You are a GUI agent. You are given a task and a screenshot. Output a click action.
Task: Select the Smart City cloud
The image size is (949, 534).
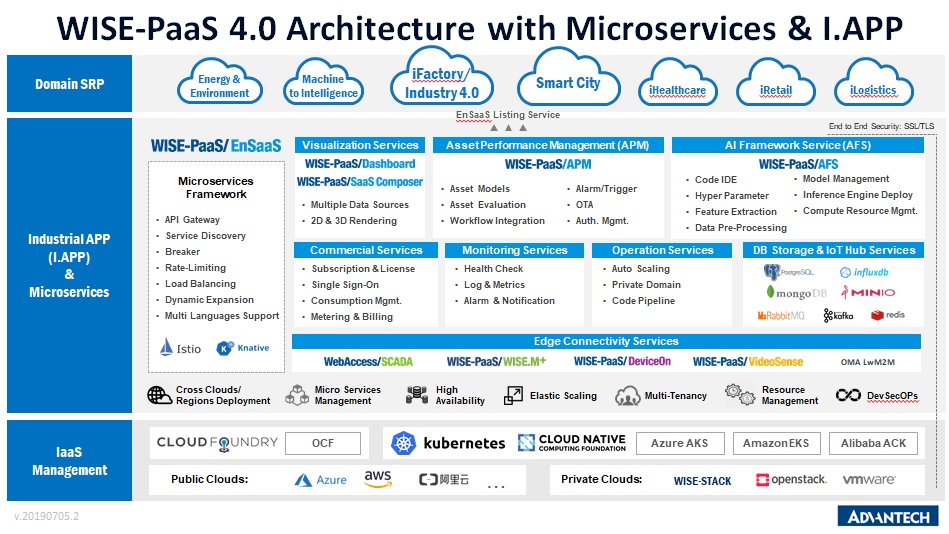[x=568, y=77]
